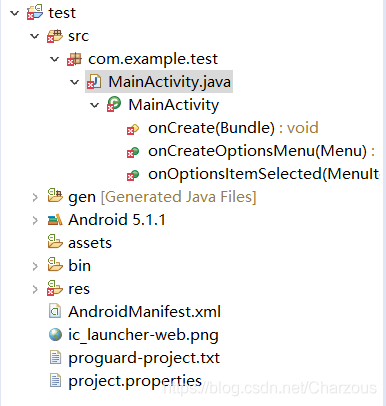Image resolution: width=386 pixels, height=406 pixels.
Task: Click the MainActivity class icon
Action: [x=114, y=104]
